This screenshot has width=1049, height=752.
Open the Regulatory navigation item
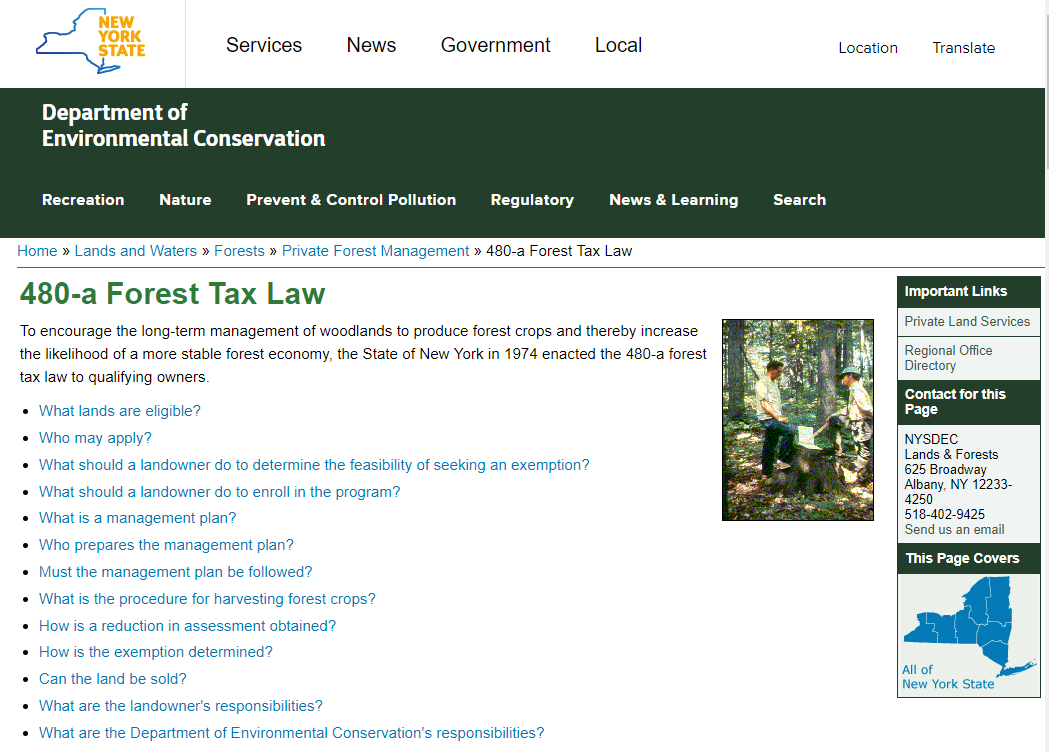[x=533, y=200]
